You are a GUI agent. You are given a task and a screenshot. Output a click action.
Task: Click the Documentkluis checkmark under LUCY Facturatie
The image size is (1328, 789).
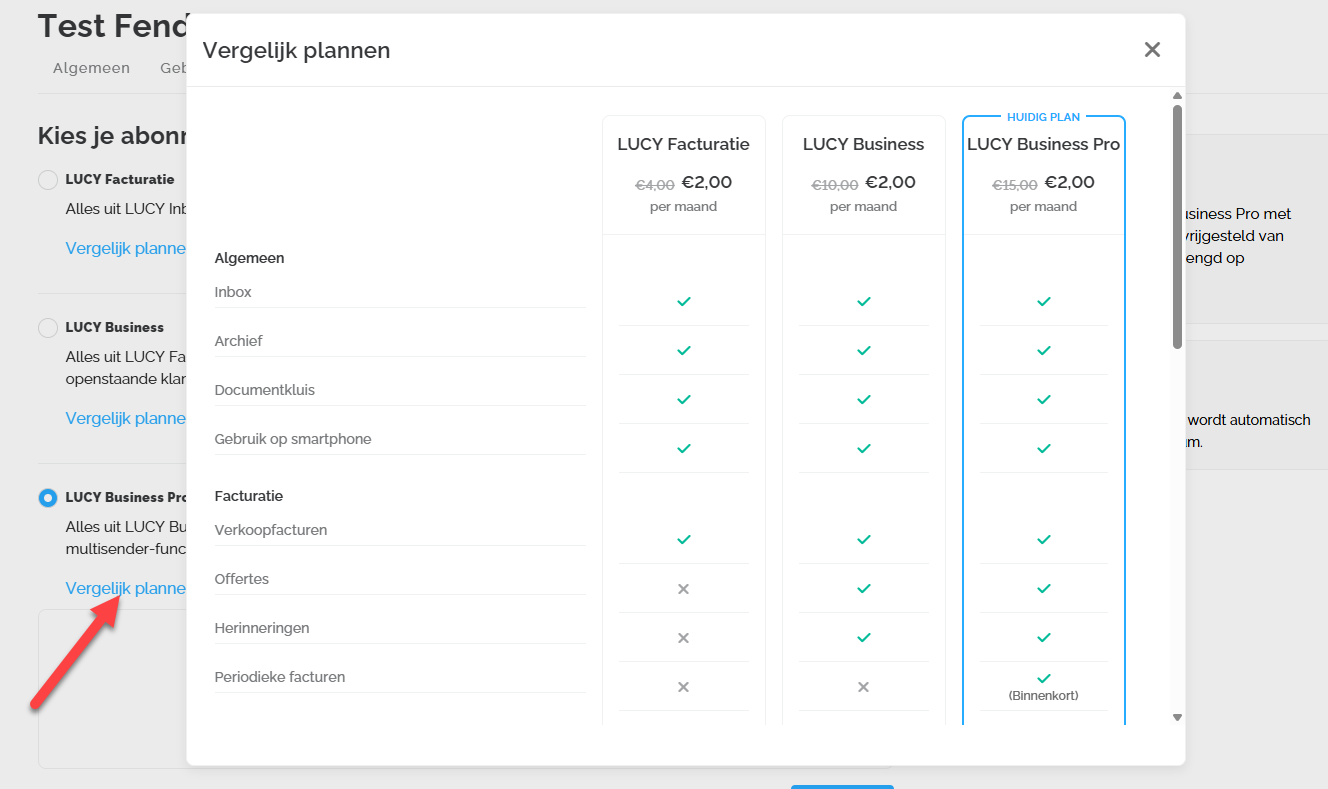point(684,399)
